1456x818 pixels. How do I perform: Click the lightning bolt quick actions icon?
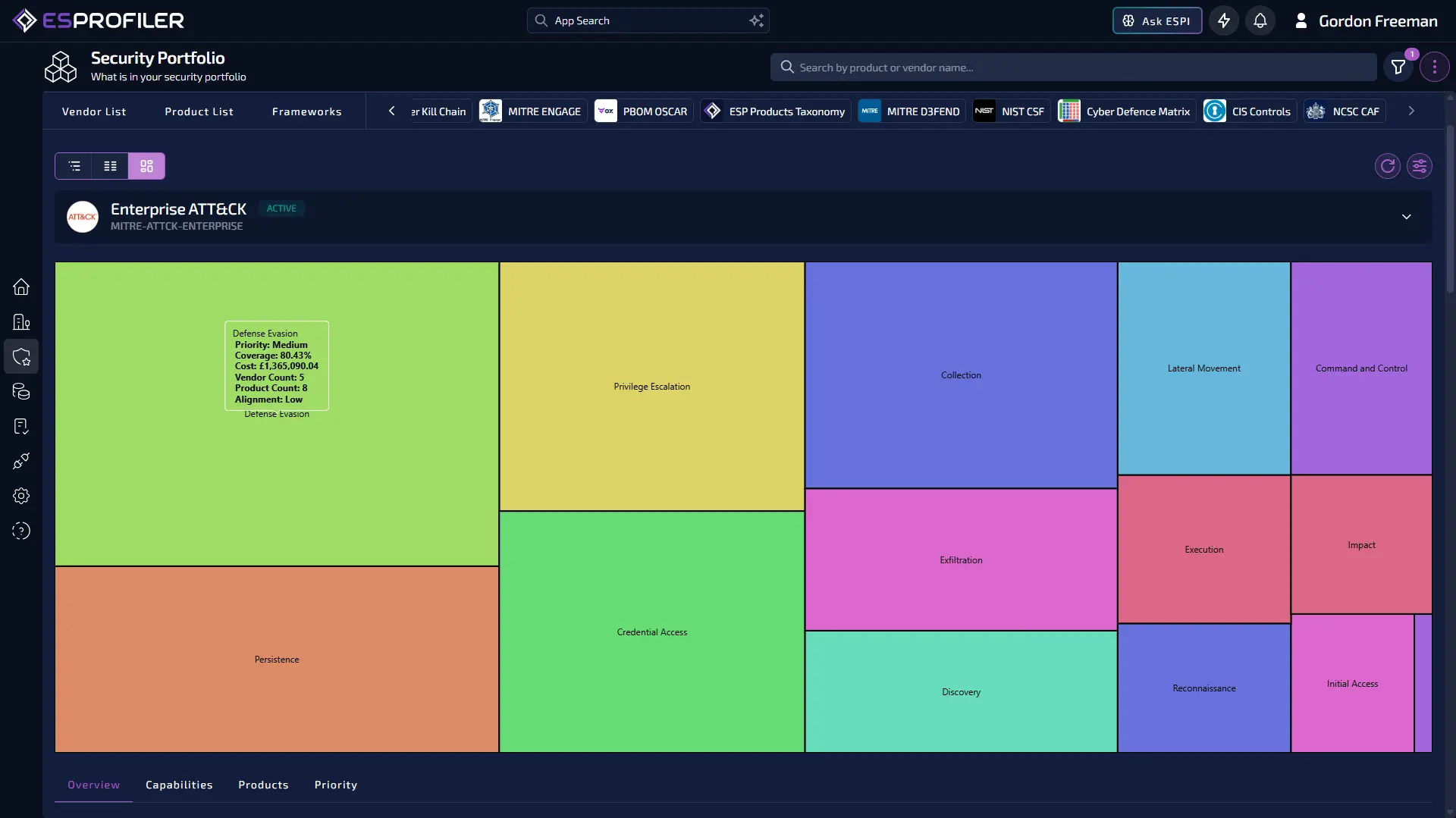tap(1224, 20)
